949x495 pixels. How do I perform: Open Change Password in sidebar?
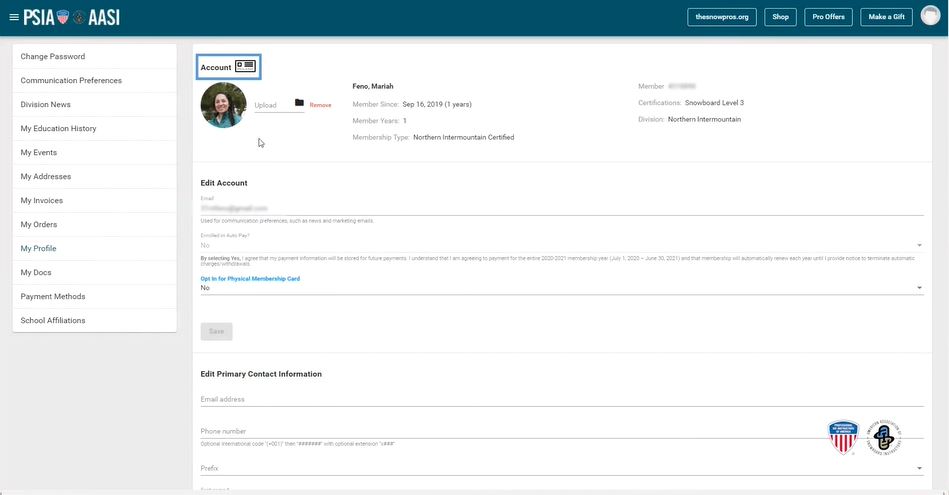tap(53, 57)
